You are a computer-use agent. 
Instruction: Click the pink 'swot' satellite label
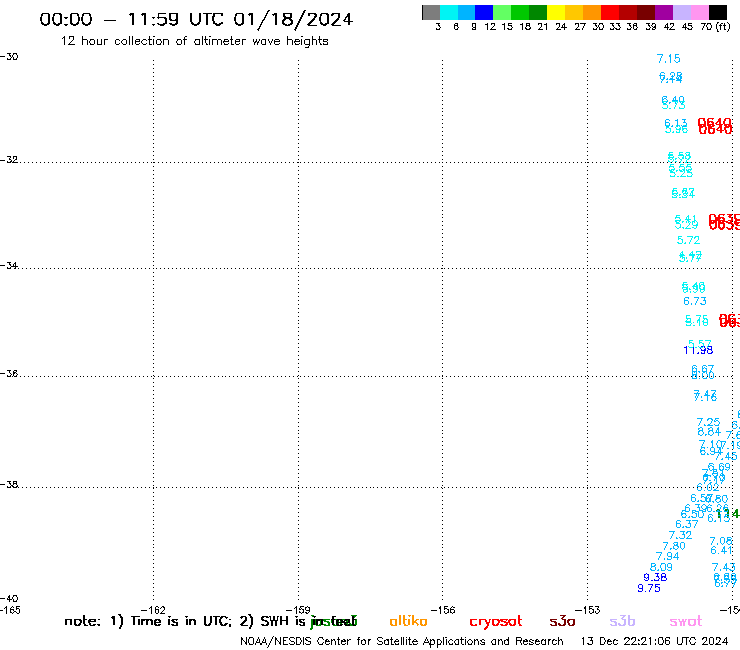pyautogui.click(x=686, y=621)
